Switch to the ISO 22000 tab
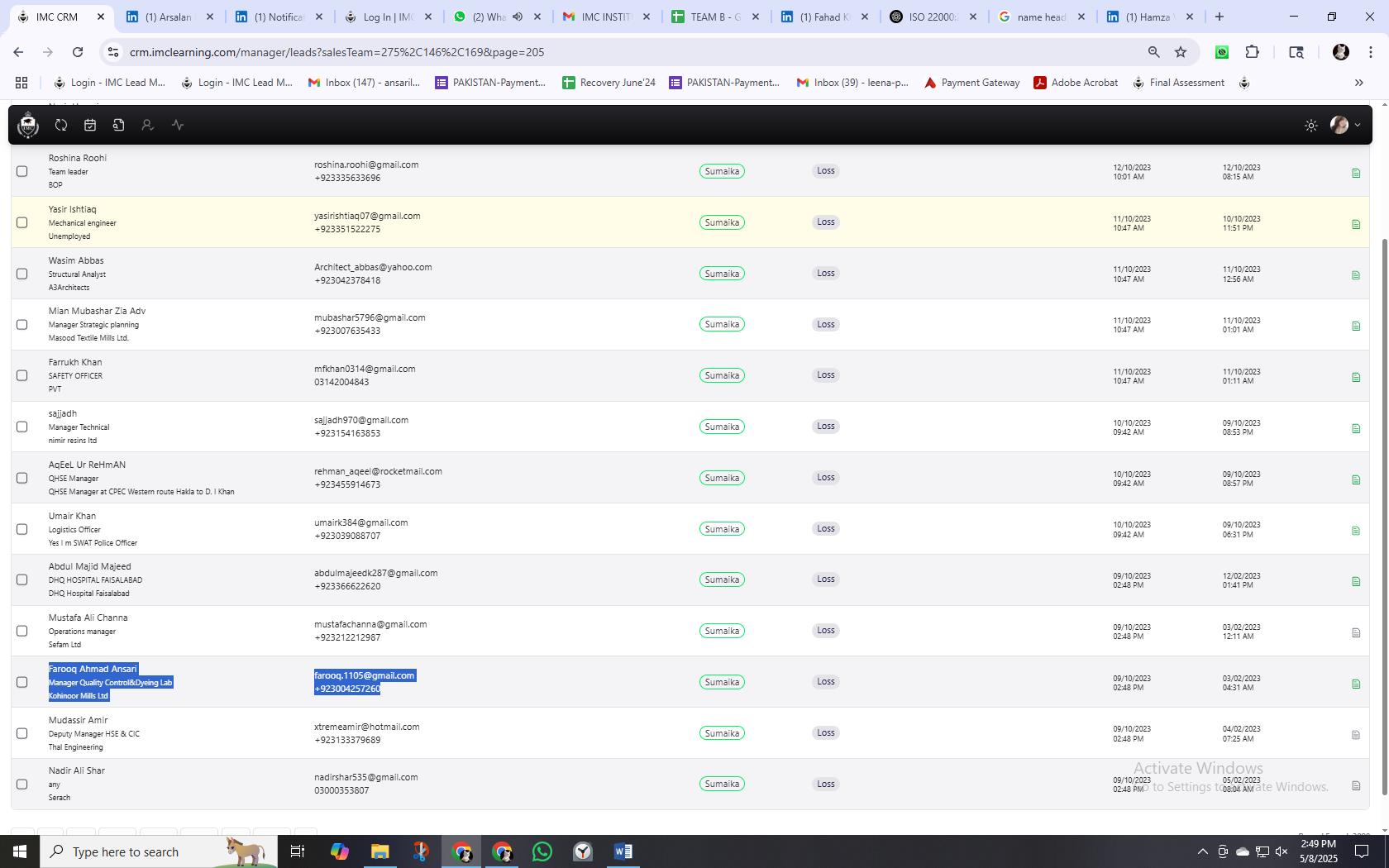This screenshot has width=1389, height=868. pos(934,17)
